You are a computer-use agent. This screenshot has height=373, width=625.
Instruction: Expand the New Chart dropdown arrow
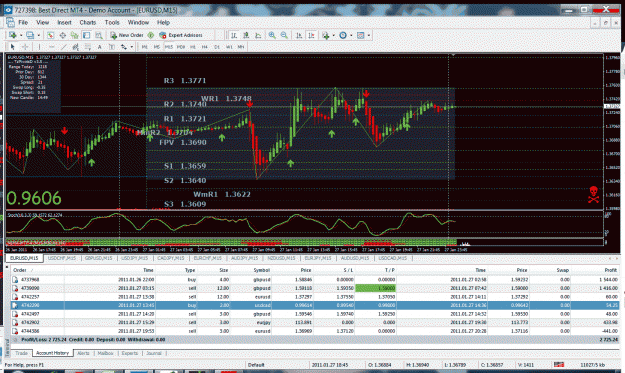point(21,35)
